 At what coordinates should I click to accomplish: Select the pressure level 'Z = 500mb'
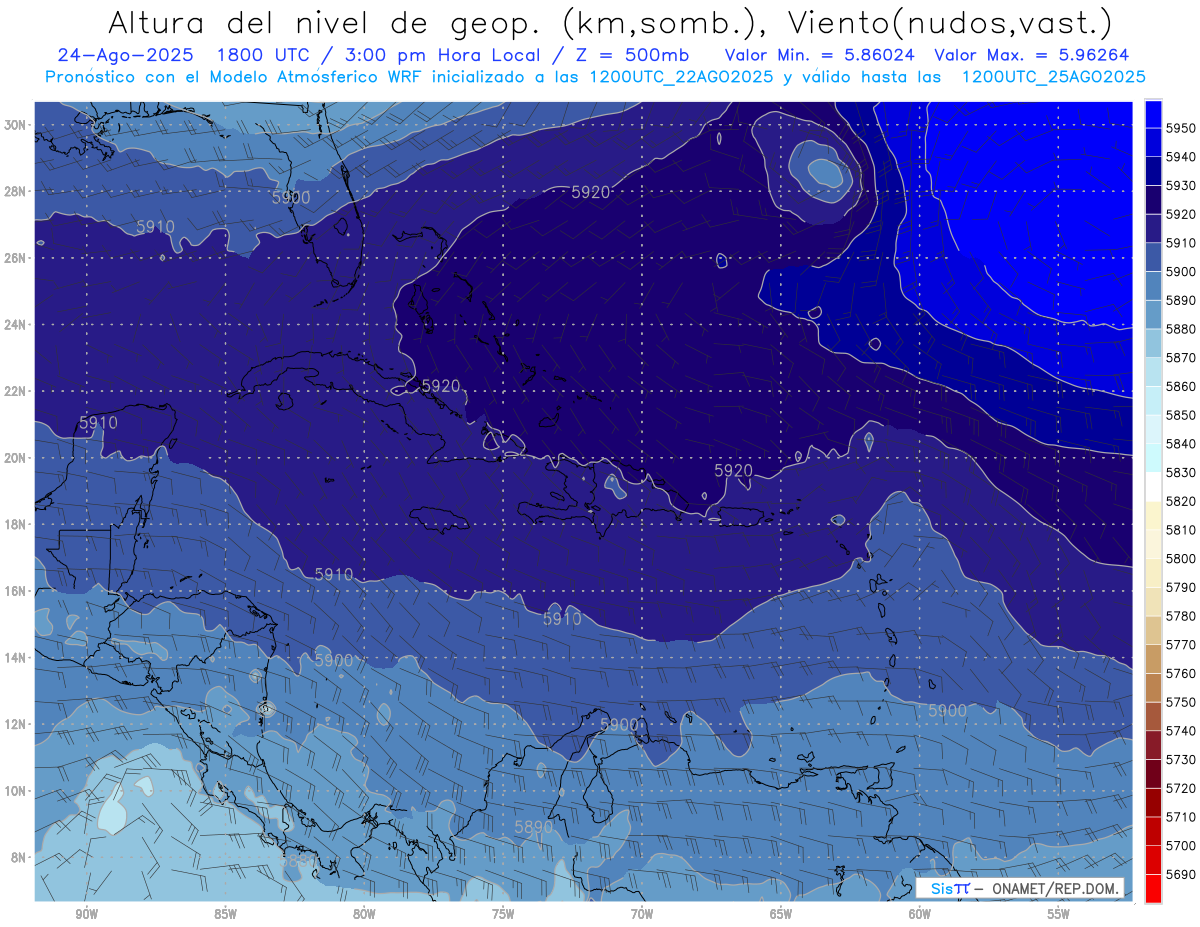632,54
